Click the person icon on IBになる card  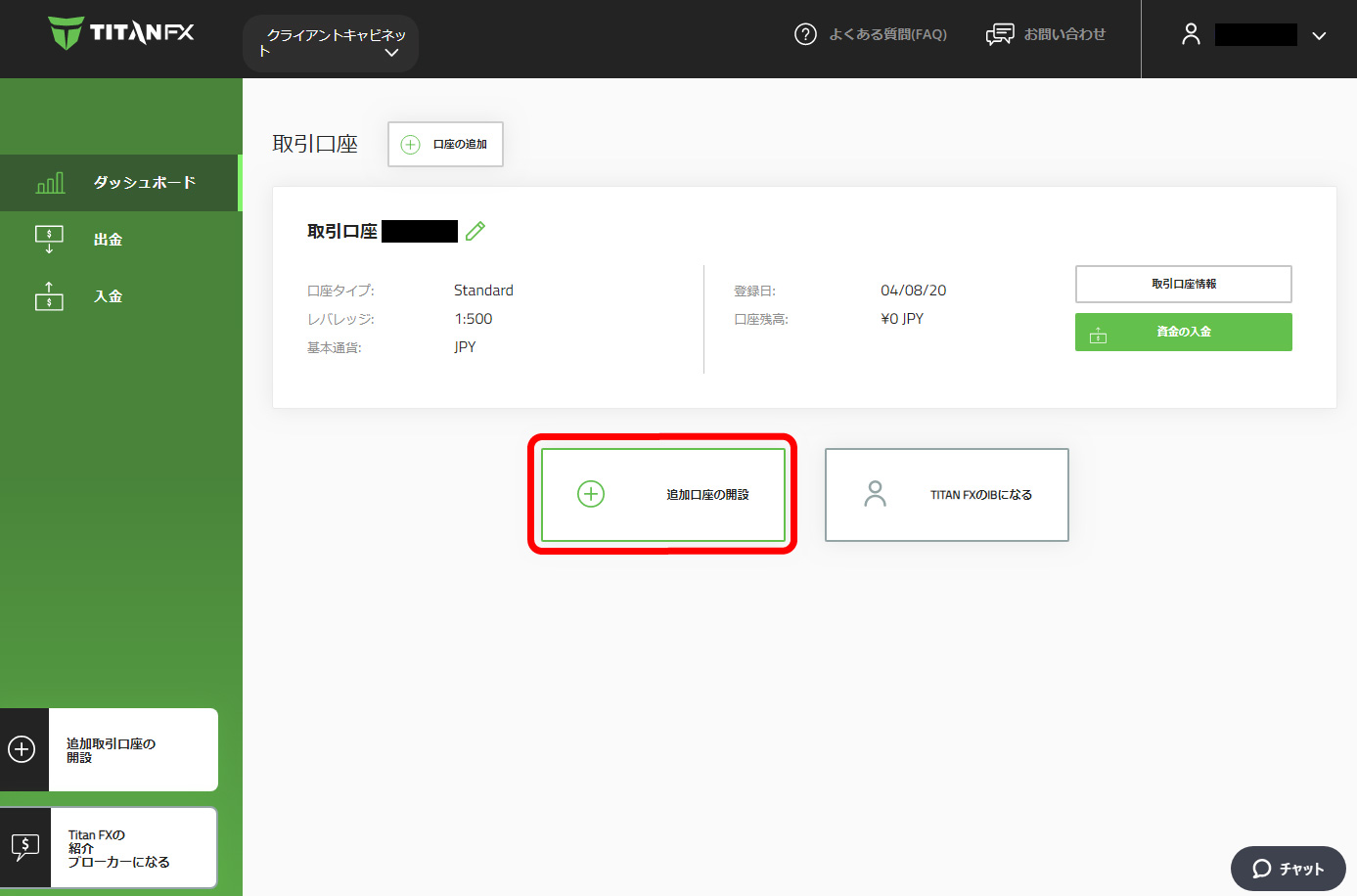pyautogui.click(x=876, y=494)
